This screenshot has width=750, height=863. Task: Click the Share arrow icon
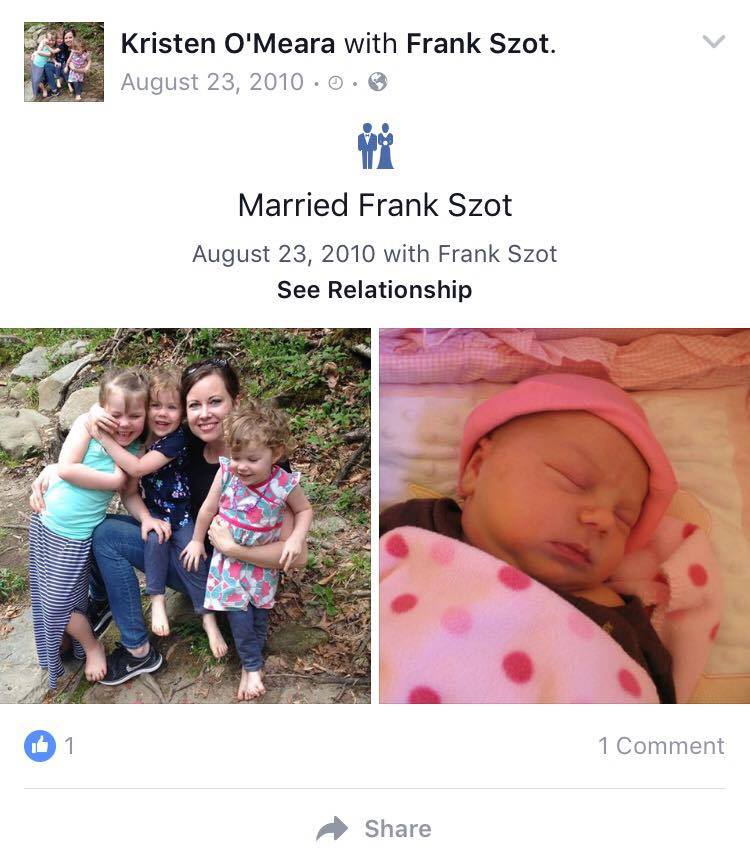point(332,829)
